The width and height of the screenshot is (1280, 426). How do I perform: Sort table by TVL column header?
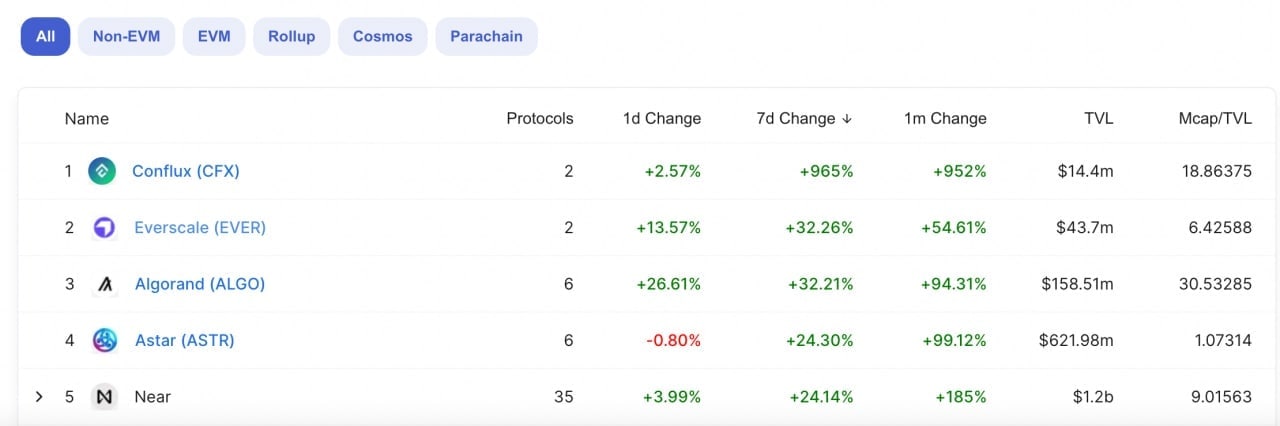[1098, 118]
